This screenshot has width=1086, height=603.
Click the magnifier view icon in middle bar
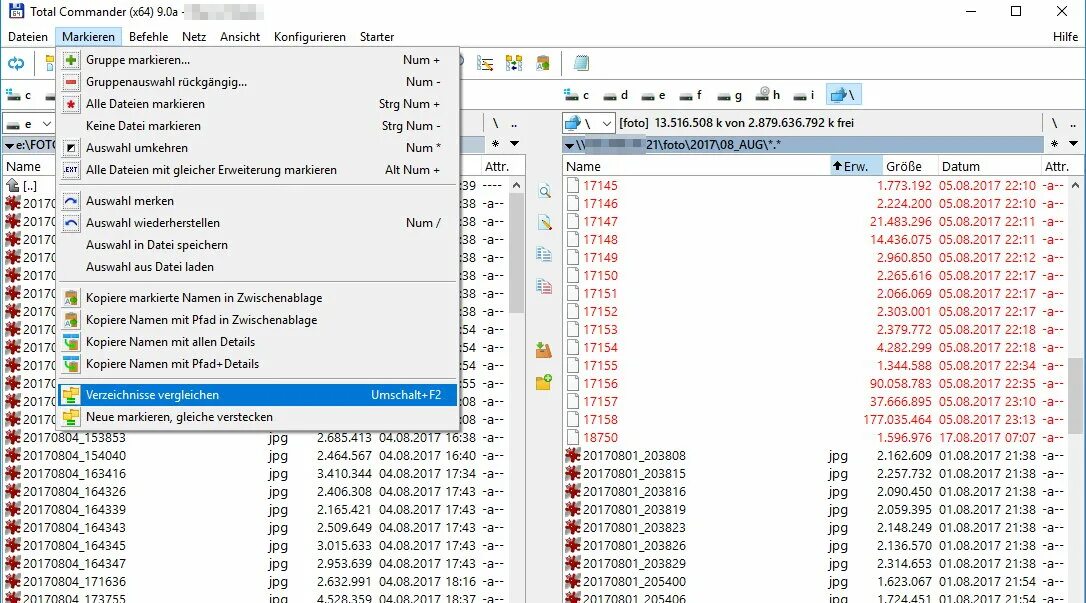(x=544, y=192)
